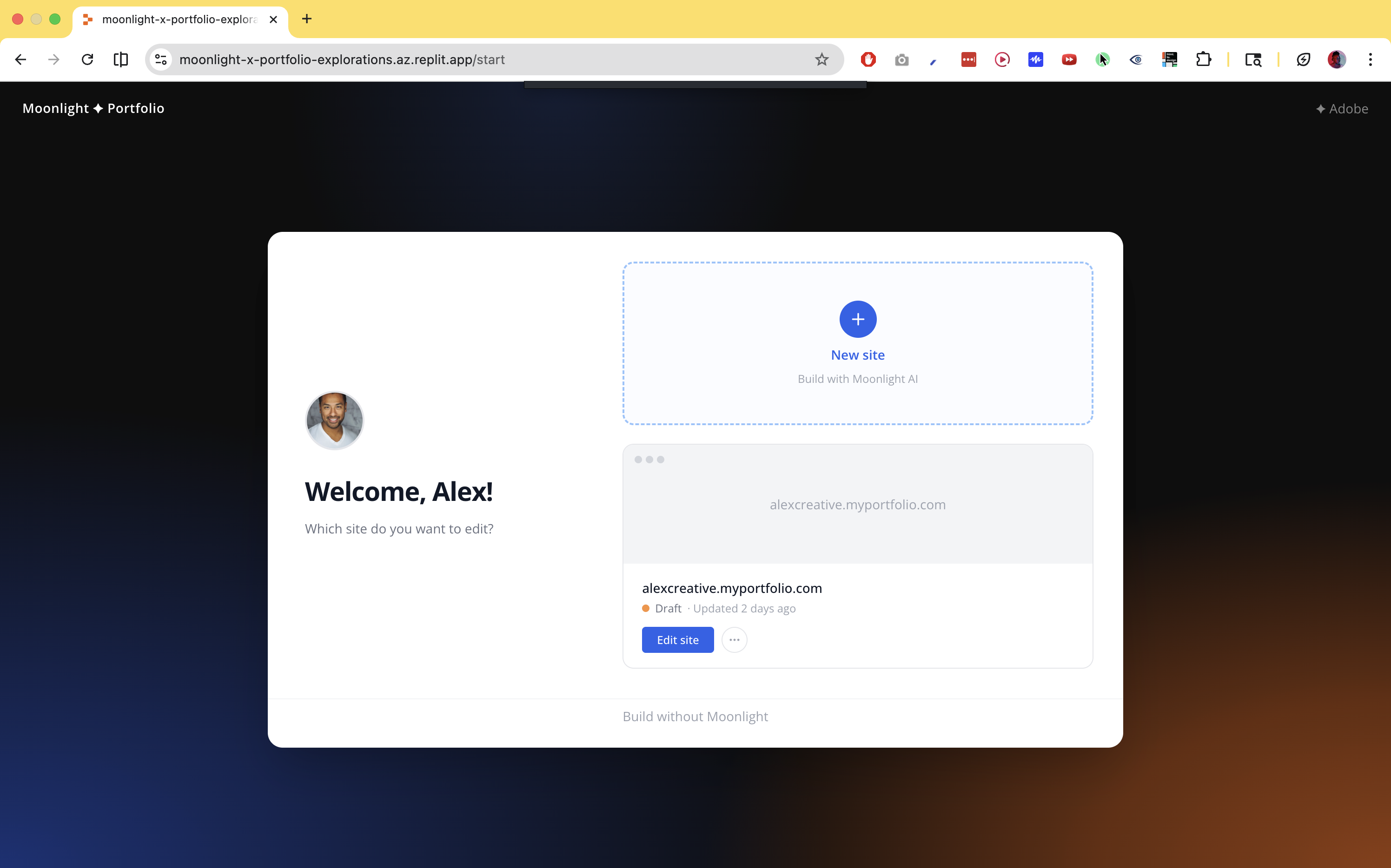Open the alexcreative.myportfolio.com site preview
Image resolution: width=1391 pixels, height=868 pixels.
[857, 503]
